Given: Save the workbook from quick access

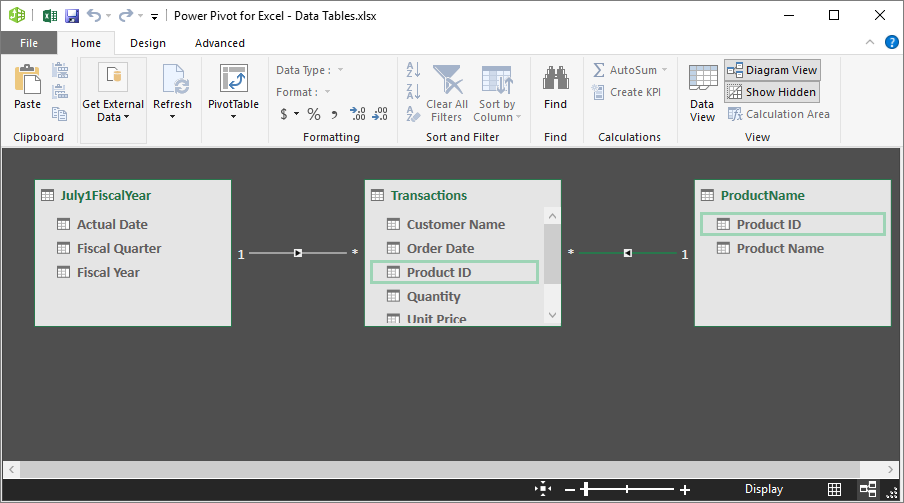Looking at the screenshot, I should pos(71,16).
